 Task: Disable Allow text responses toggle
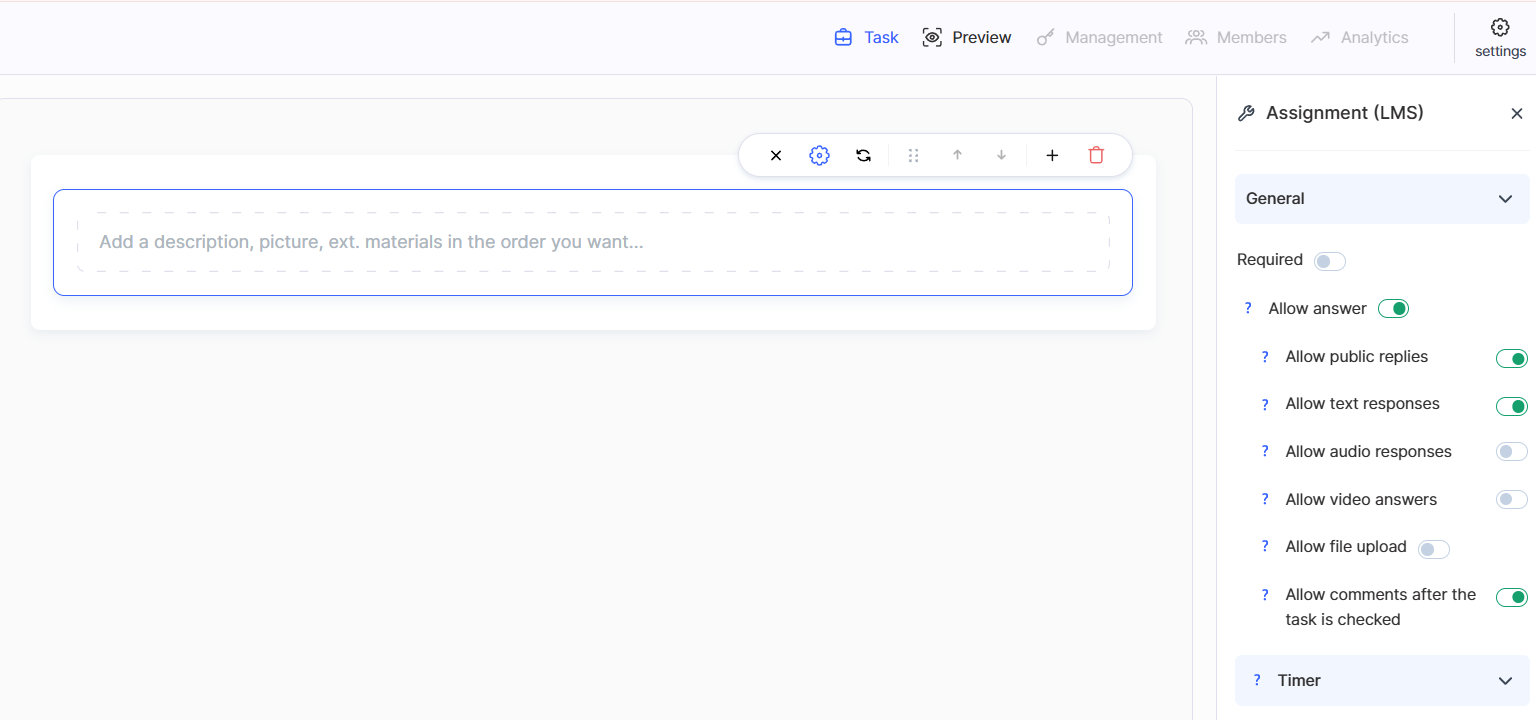1511,406
